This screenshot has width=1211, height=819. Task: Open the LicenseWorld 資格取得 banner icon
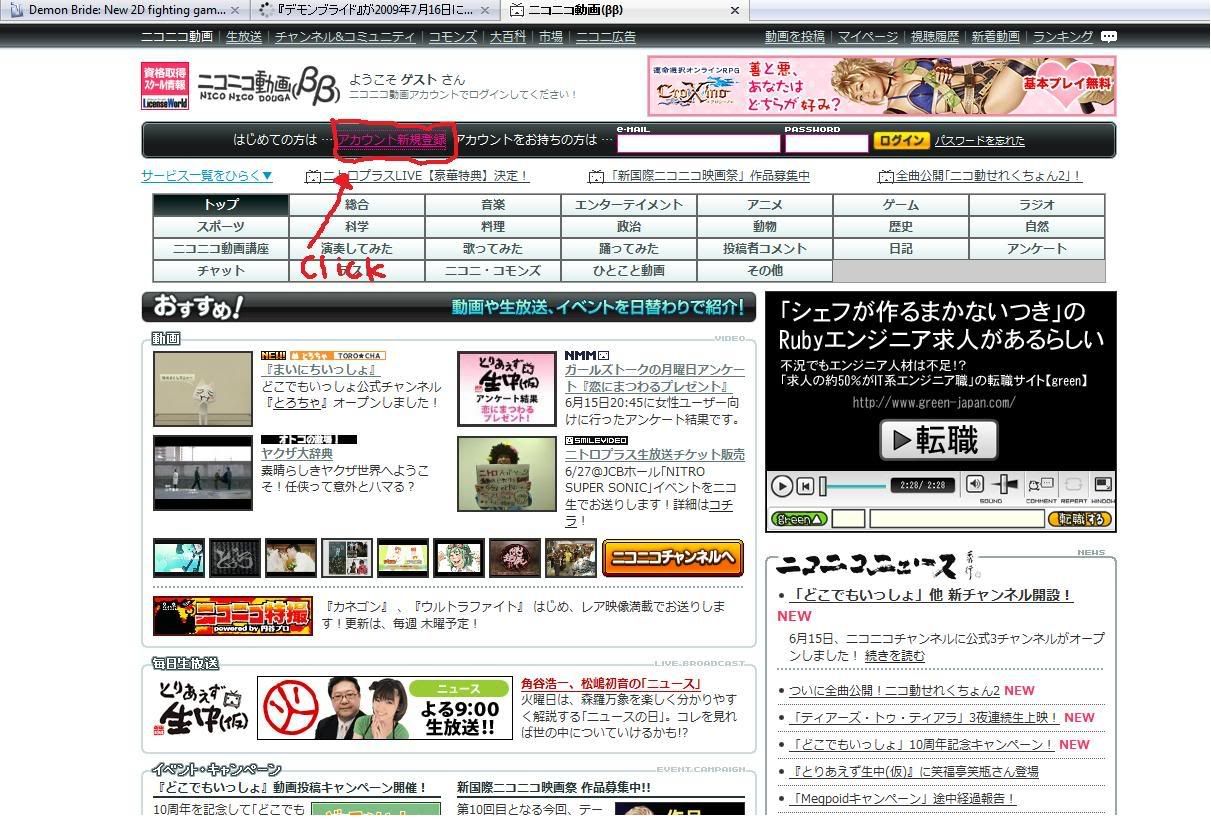(165, 86)
